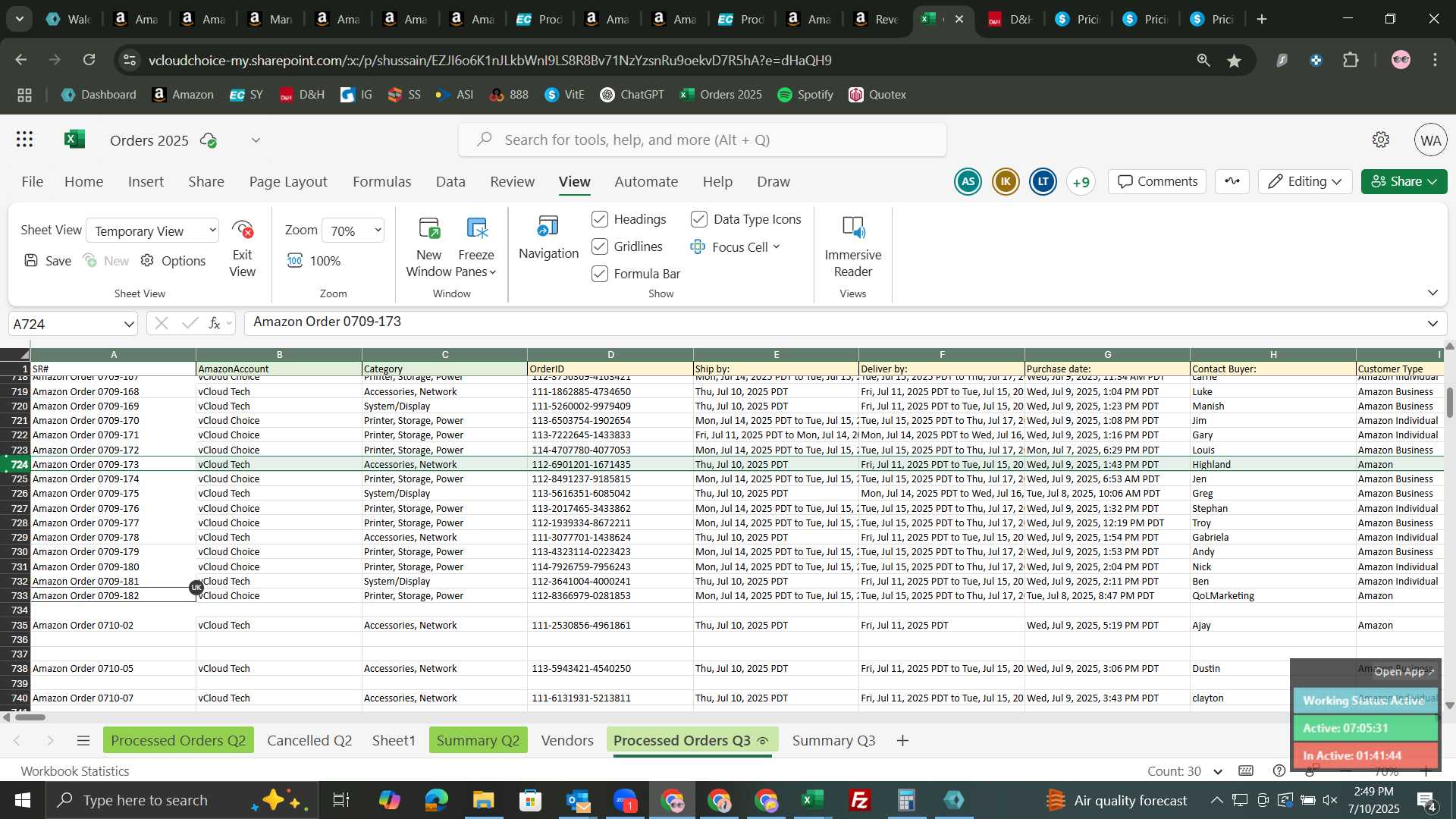This screenshot has height=819, width=1456.
Task: Switch to Processed Orders Q2 sheet
Action: 178,740
